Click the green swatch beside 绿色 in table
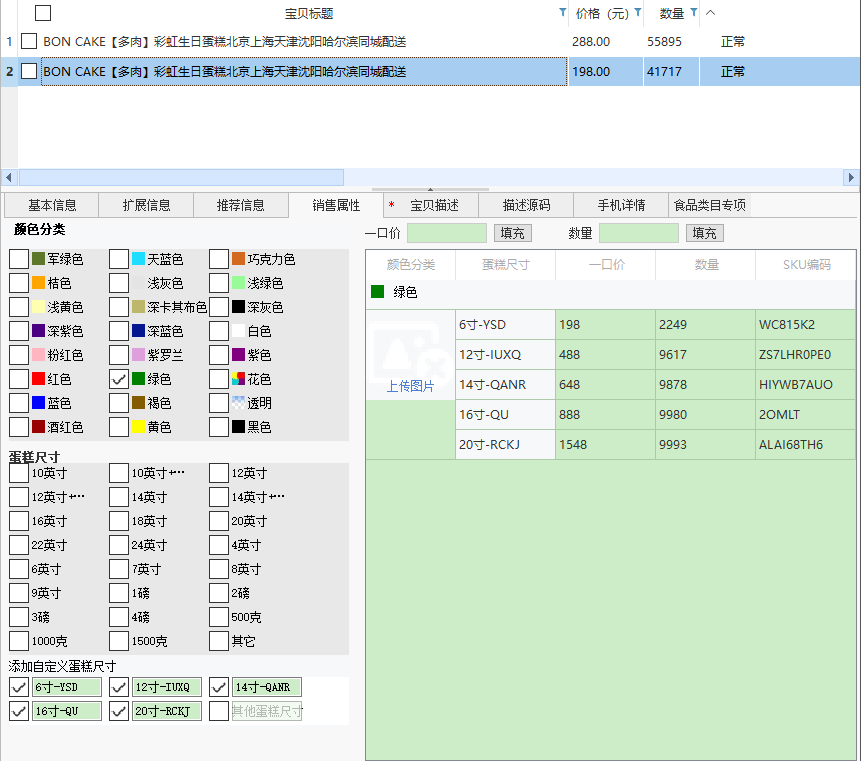 click(378, 292)
